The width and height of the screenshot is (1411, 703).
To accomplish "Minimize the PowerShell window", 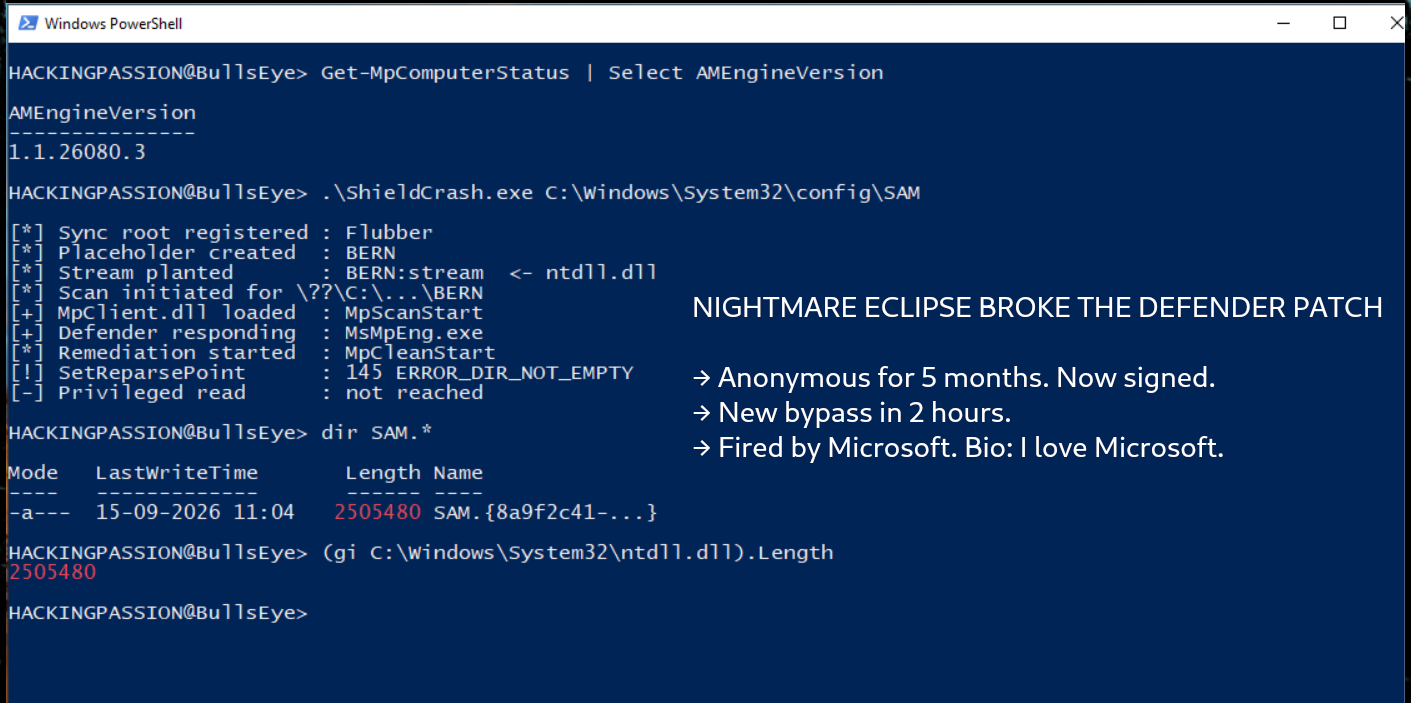I will tap(1283, 23).
